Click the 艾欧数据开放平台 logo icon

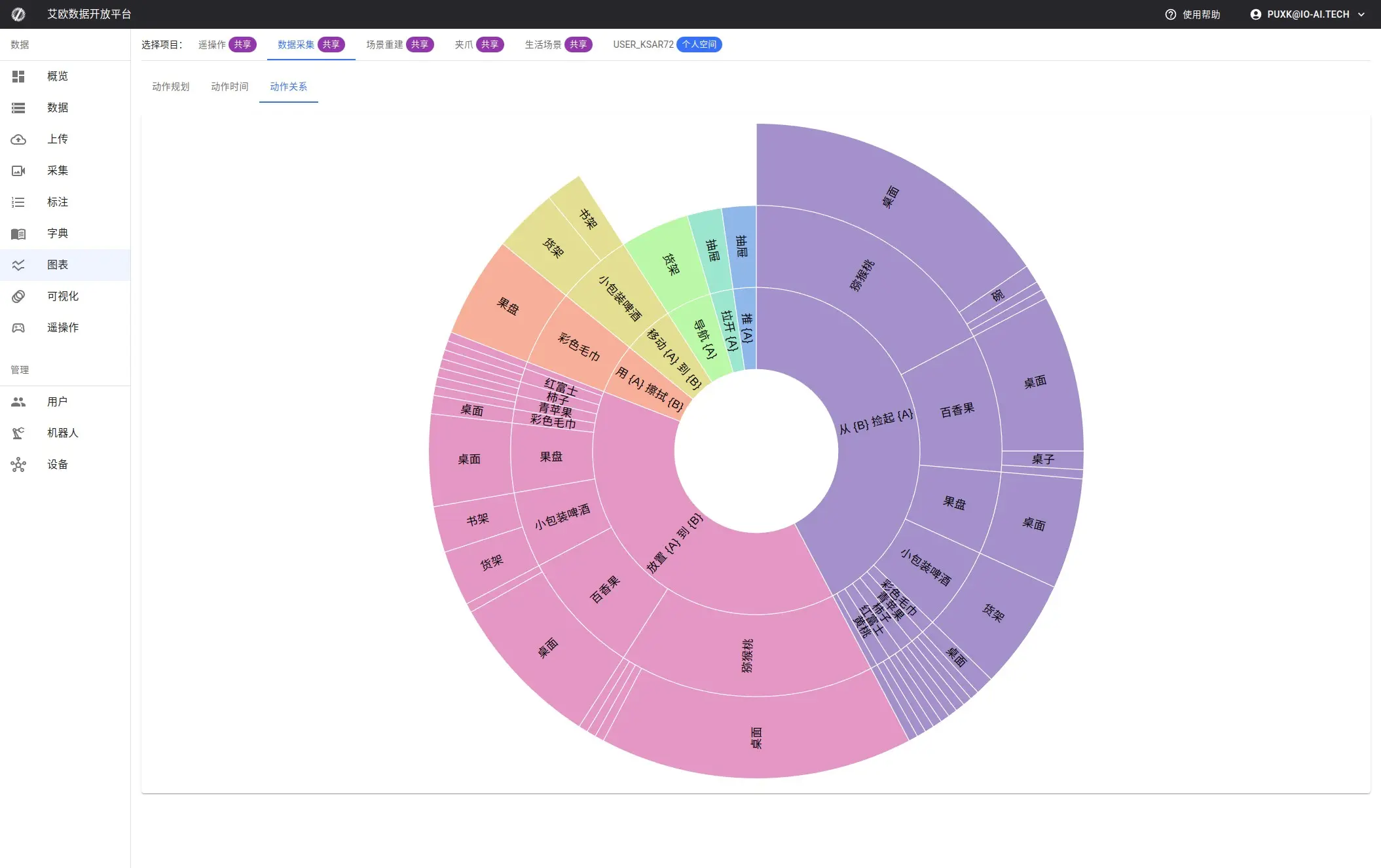click(18, 14)
